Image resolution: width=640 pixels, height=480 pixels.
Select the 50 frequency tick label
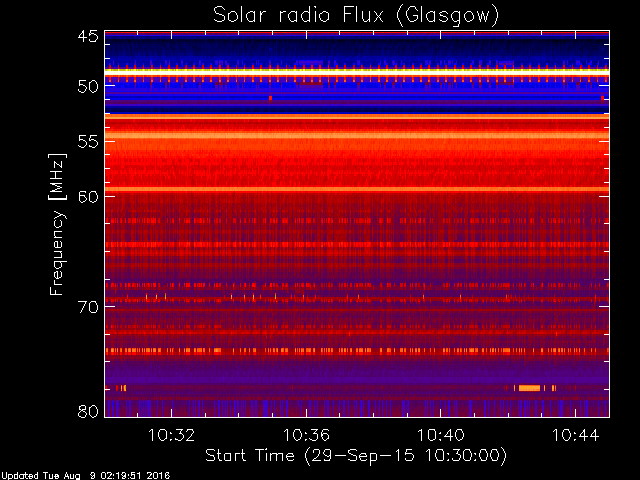[88, 87]
